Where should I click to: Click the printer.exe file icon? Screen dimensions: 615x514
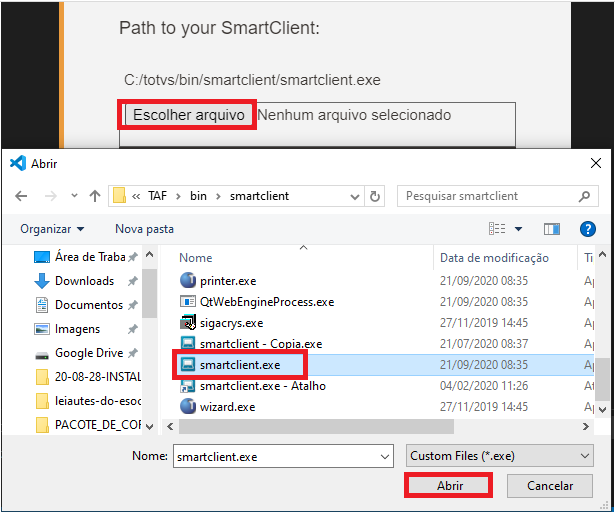188,281
